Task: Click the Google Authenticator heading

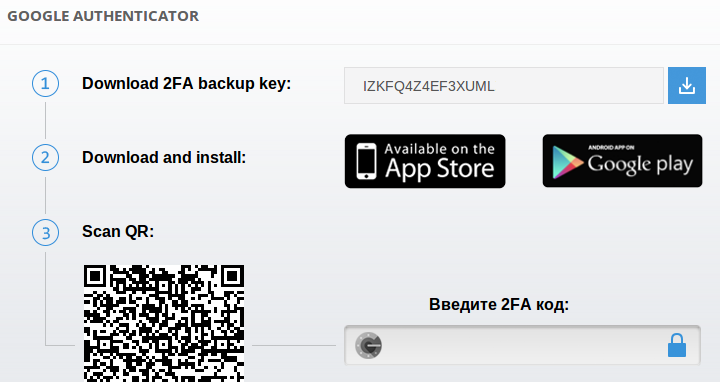Action: (103, 16)
